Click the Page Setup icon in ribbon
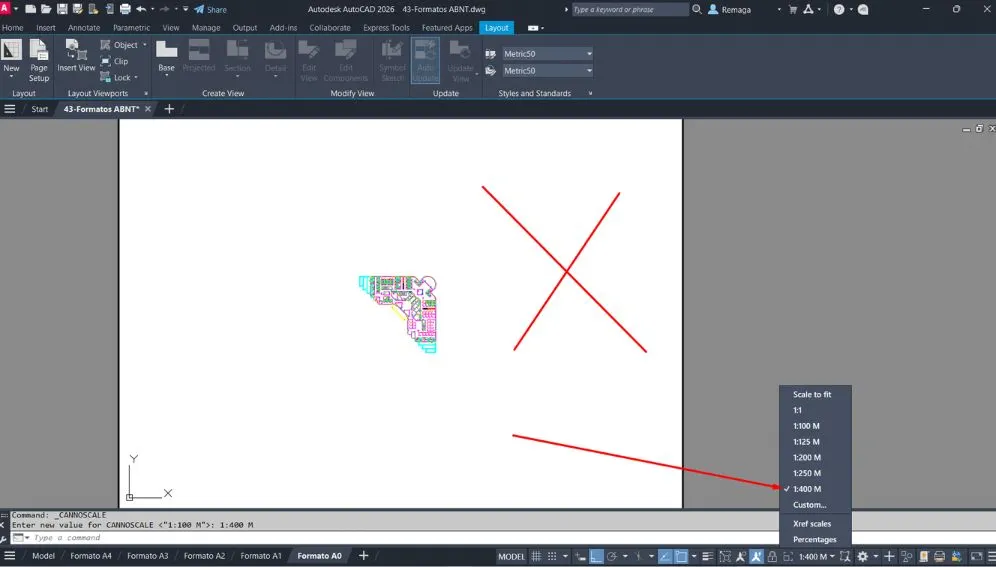Screen dimensions: 996x567 pos(38,60)
